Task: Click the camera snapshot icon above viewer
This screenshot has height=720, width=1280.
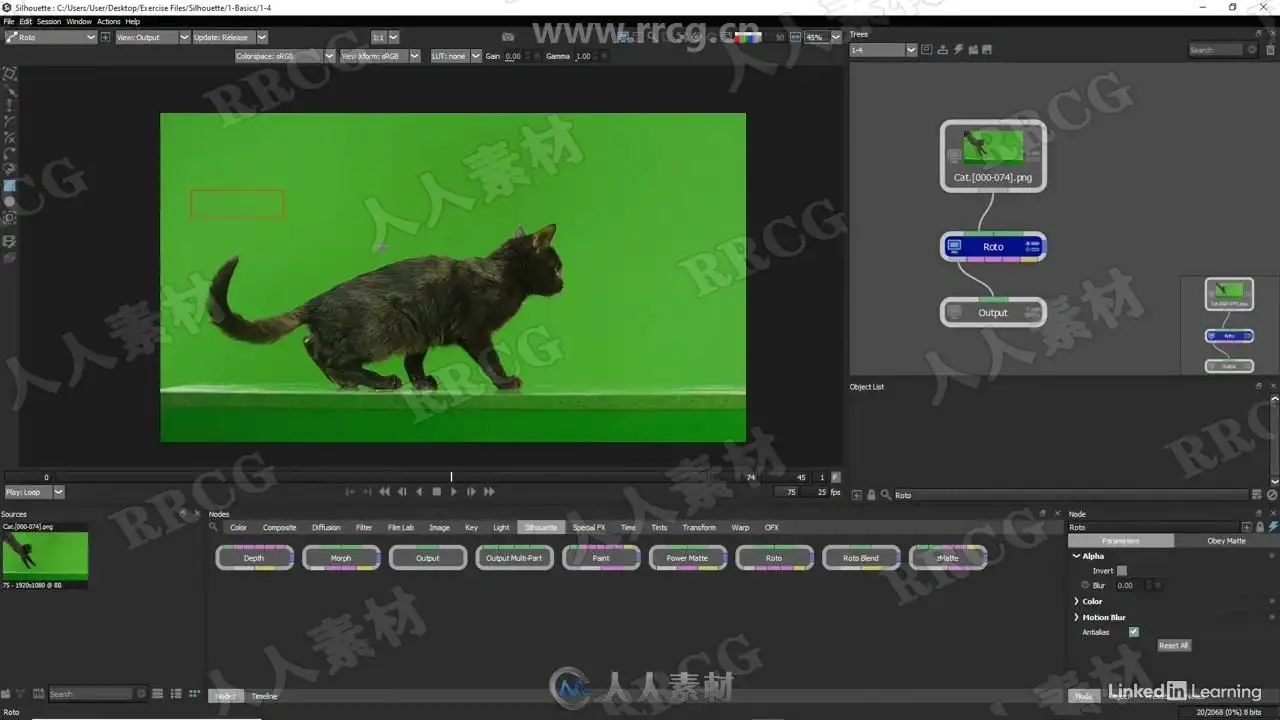Action: (x=509, y=37)
